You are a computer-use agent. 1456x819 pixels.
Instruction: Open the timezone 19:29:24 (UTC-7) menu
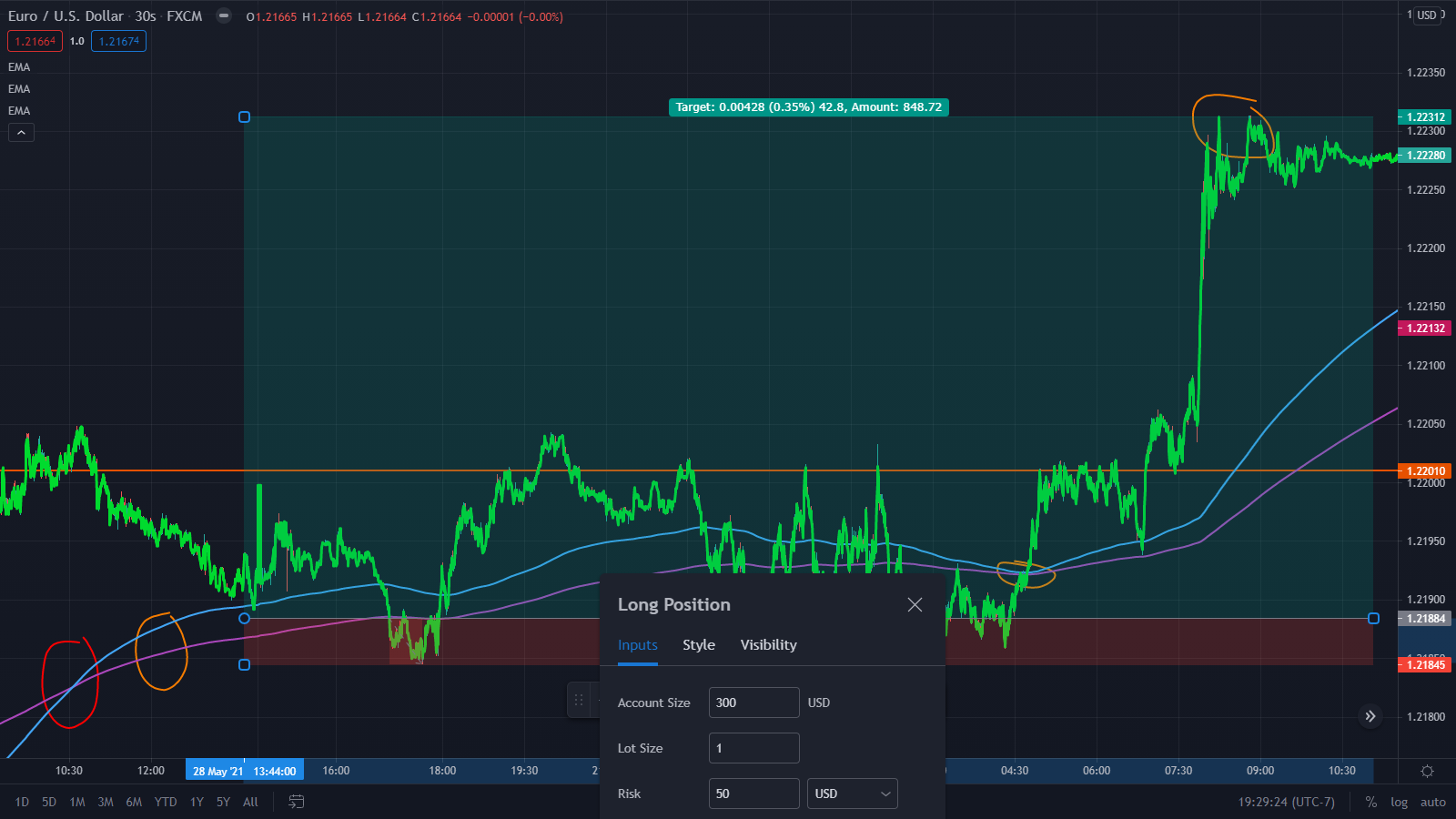pos(1286,802)
